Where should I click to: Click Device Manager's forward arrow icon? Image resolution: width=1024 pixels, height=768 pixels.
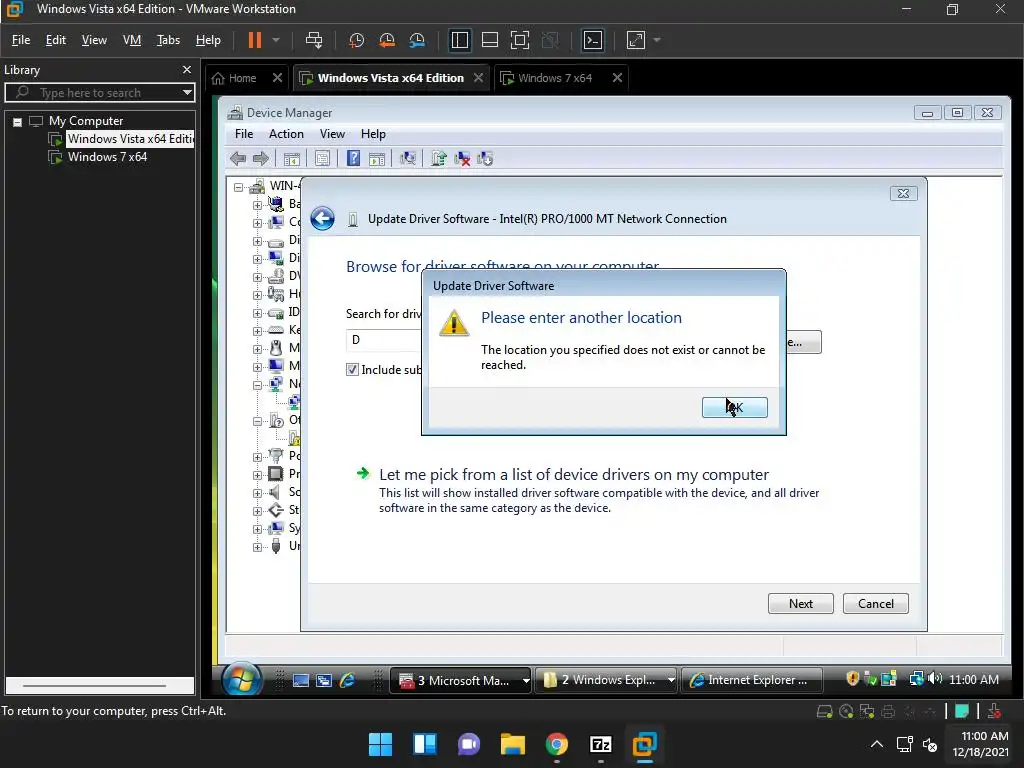261,159
